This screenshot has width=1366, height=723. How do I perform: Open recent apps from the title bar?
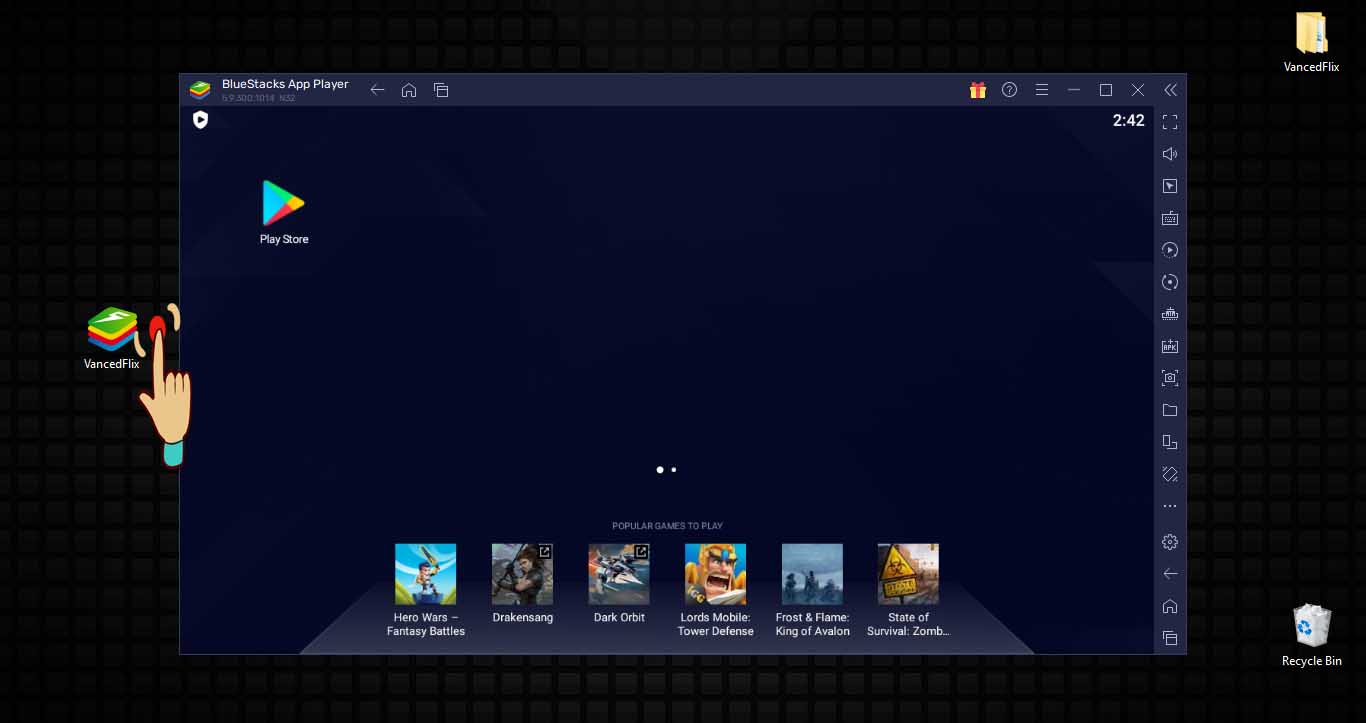441,90
